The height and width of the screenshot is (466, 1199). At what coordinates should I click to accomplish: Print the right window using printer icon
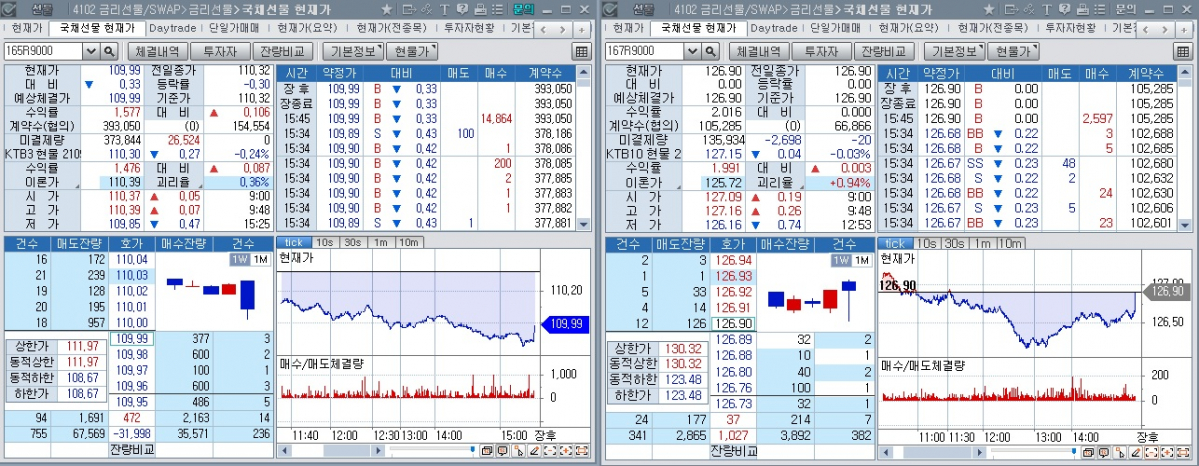coord(1082,10)
